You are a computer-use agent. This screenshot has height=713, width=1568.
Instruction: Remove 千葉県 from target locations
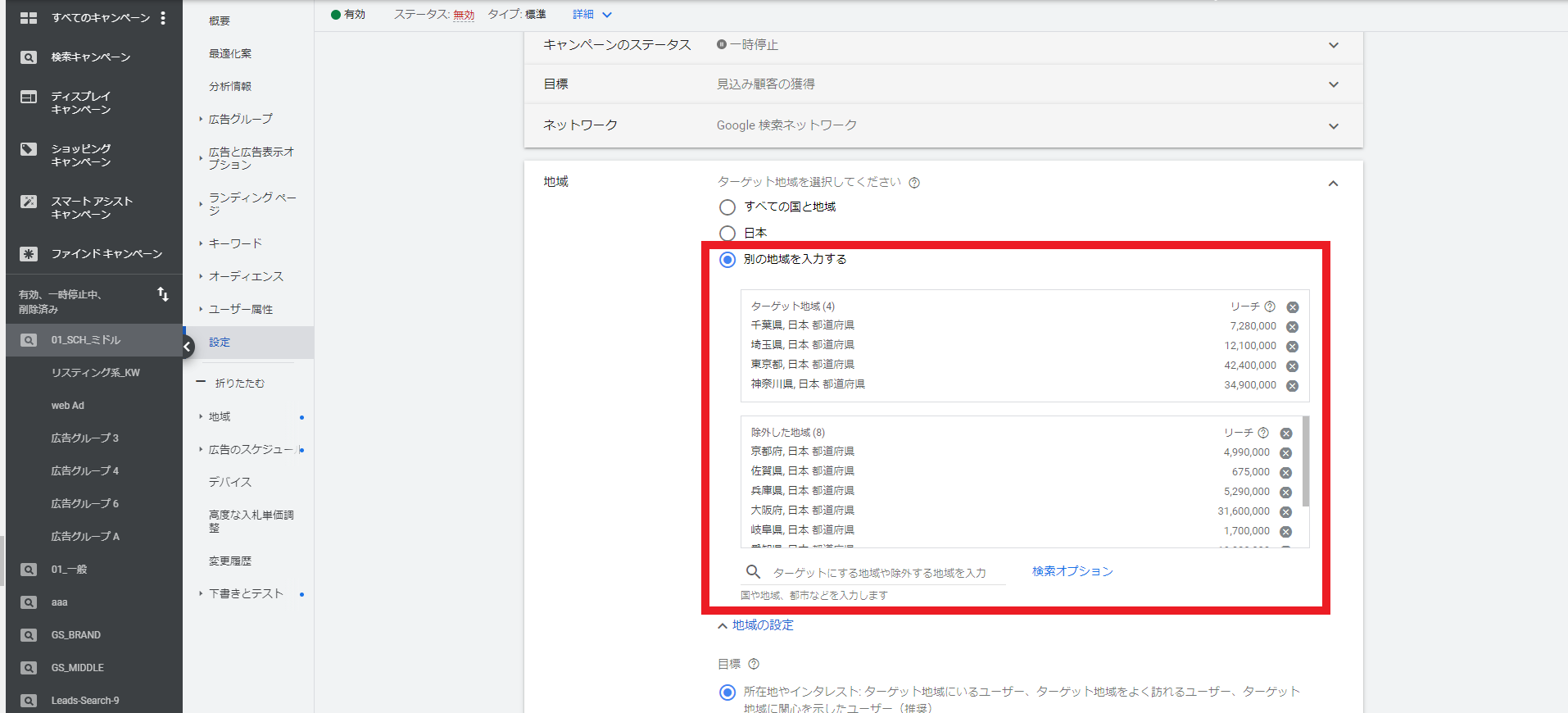click(x=1292, y=327)
